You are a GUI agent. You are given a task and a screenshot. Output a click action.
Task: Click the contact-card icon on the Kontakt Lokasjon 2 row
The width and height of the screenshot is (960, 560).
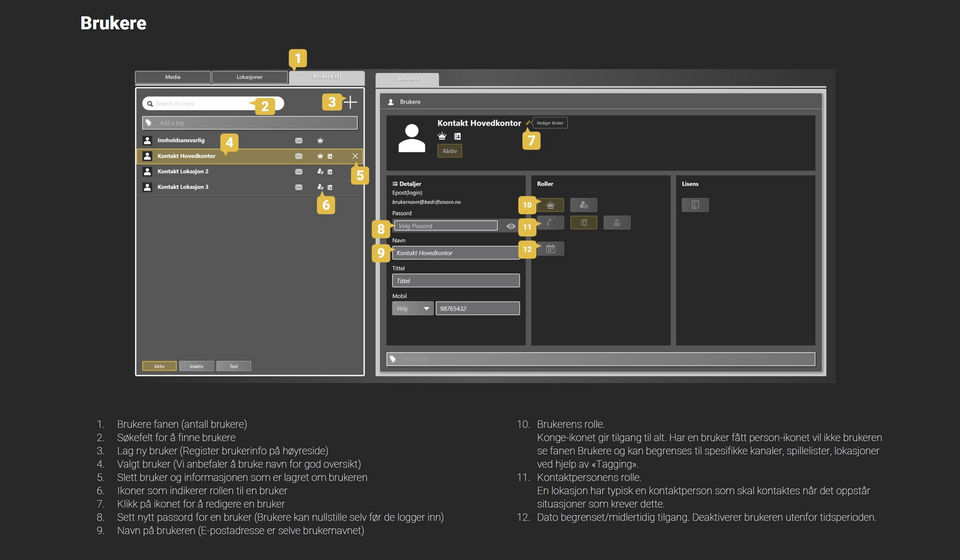(330, 171)
